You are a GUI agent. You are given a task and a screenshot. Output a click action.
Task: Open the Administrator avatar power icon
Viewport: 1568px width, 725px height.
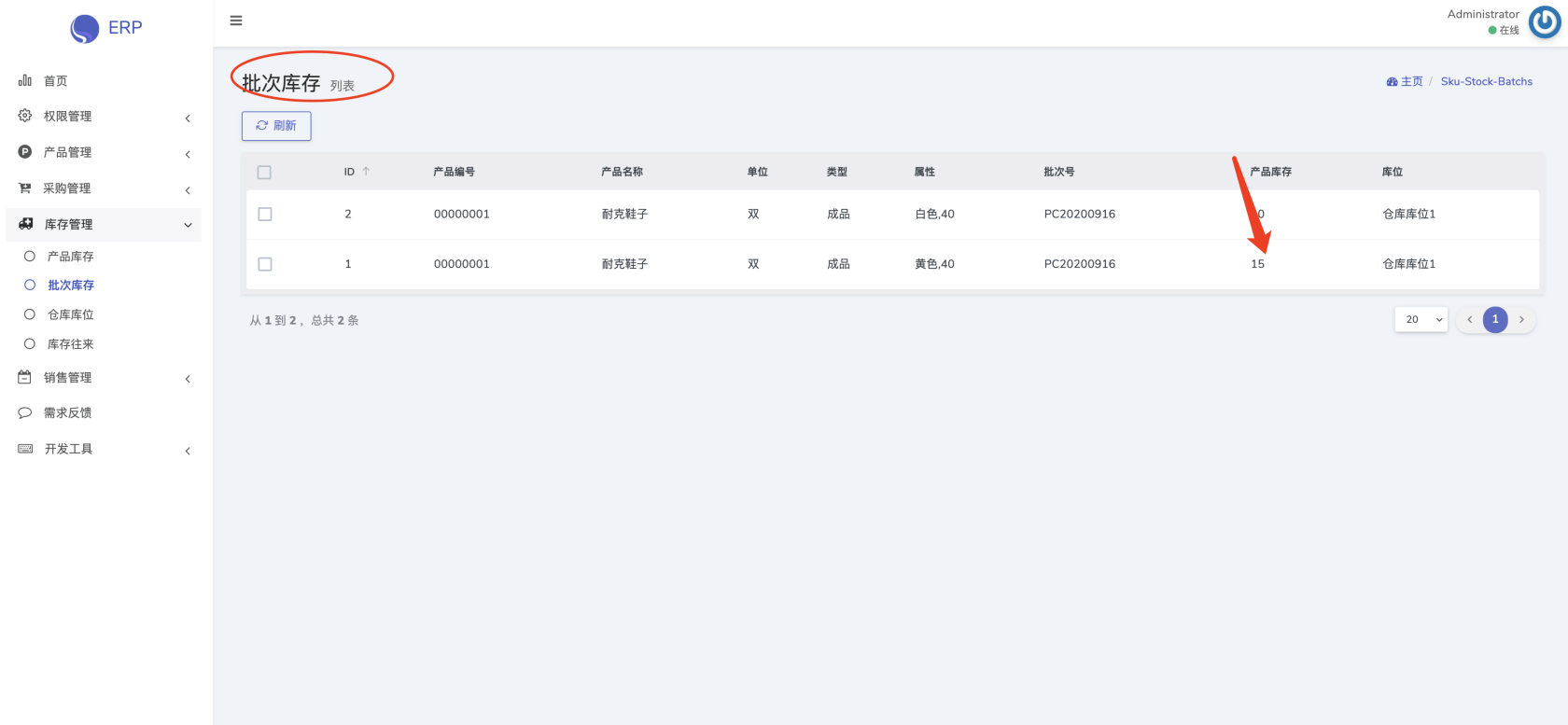tap(1544, 21)
